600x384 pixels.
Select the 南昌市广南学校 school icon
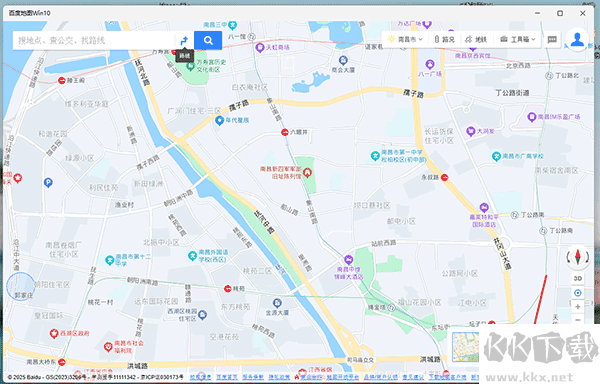[496, 156]
